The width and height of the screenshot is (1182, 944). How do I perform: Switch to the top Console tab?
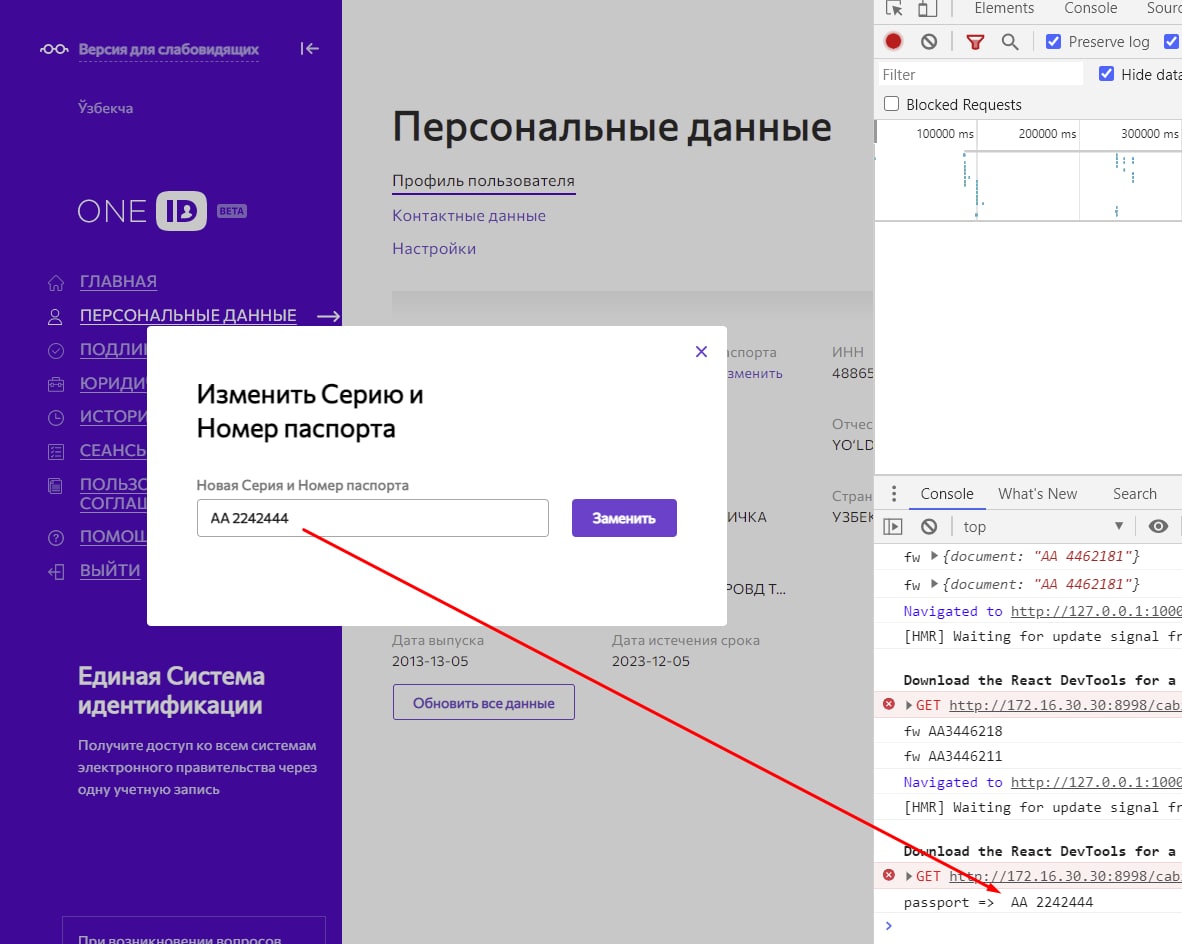[1090, 8]
